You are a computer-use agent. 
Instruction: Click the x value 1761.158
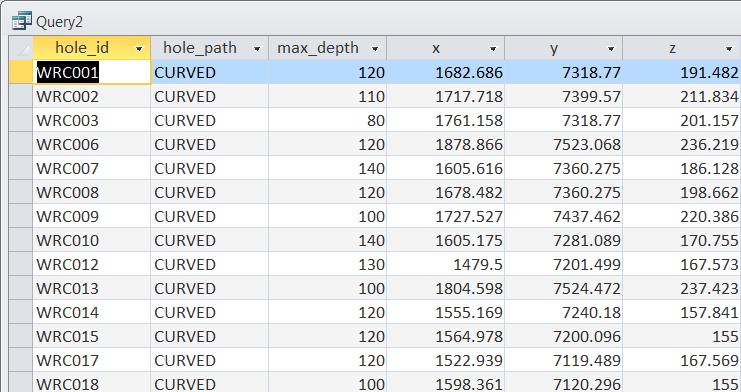pos(446,121)
